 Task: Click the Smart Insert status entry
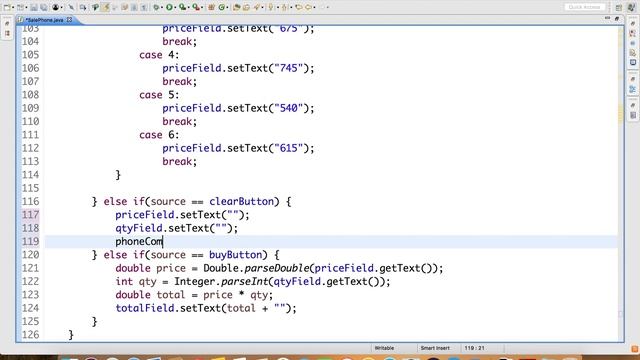[x=435, y=348]
